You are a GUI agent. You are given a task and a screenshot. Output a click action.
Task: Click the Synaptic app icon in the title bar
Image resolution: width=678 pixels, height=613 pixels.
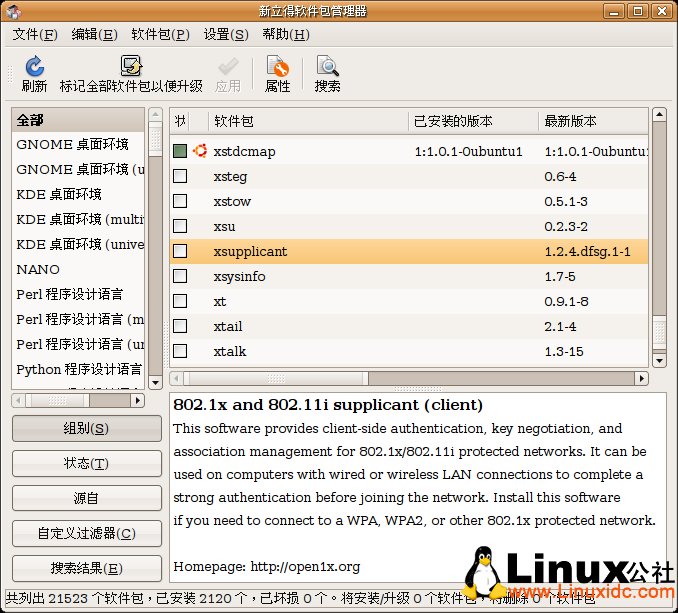13,11
